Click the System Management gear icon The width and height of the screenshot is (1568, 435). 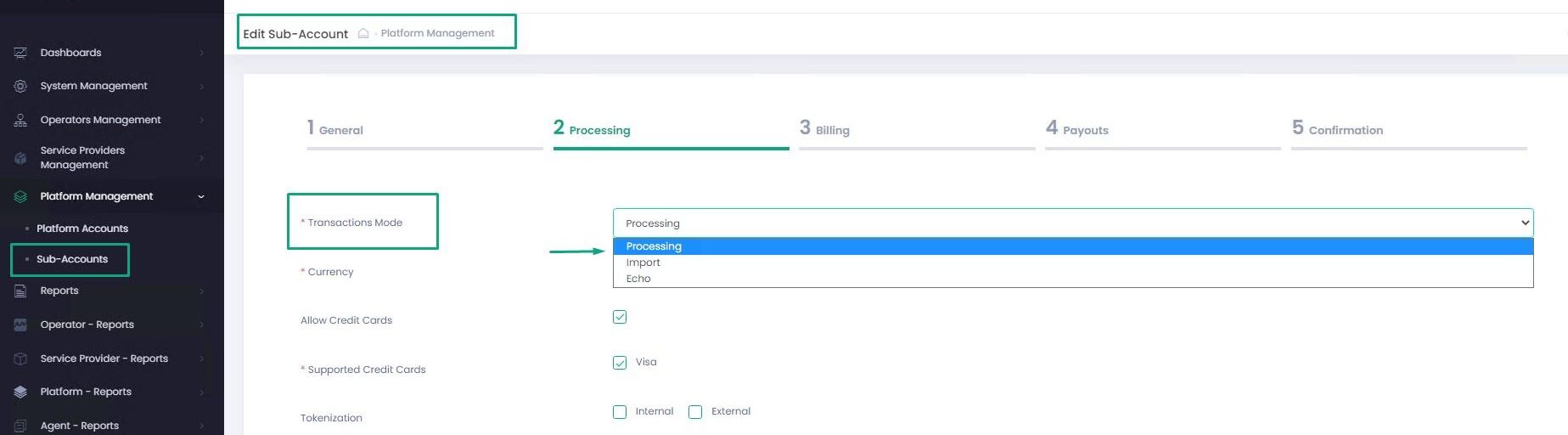pyautogui.click(x=20, y=86)
